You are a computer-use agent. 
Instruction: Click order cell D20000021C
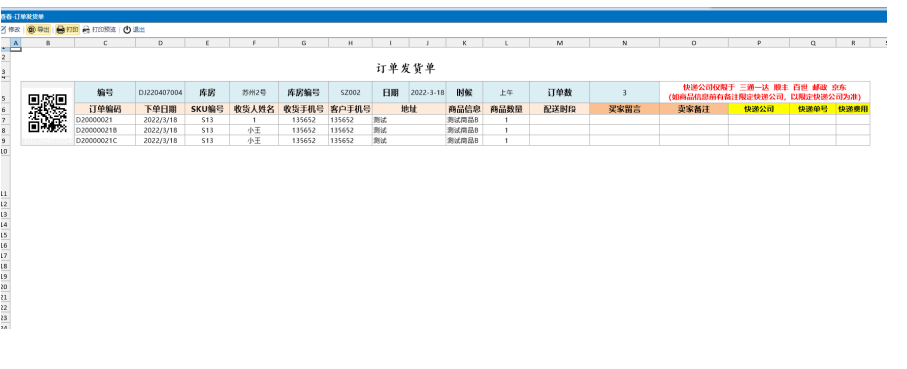pos(105,141)
